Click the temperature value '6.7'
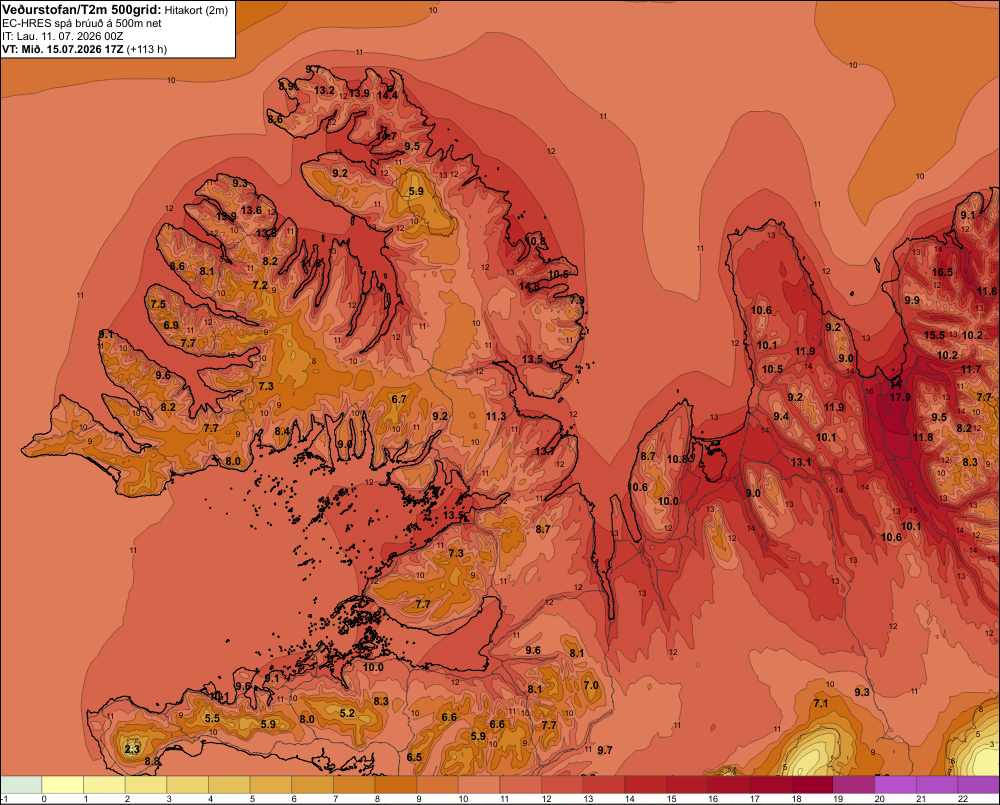This screenshot has height=805, width=1000. [399, 399]
